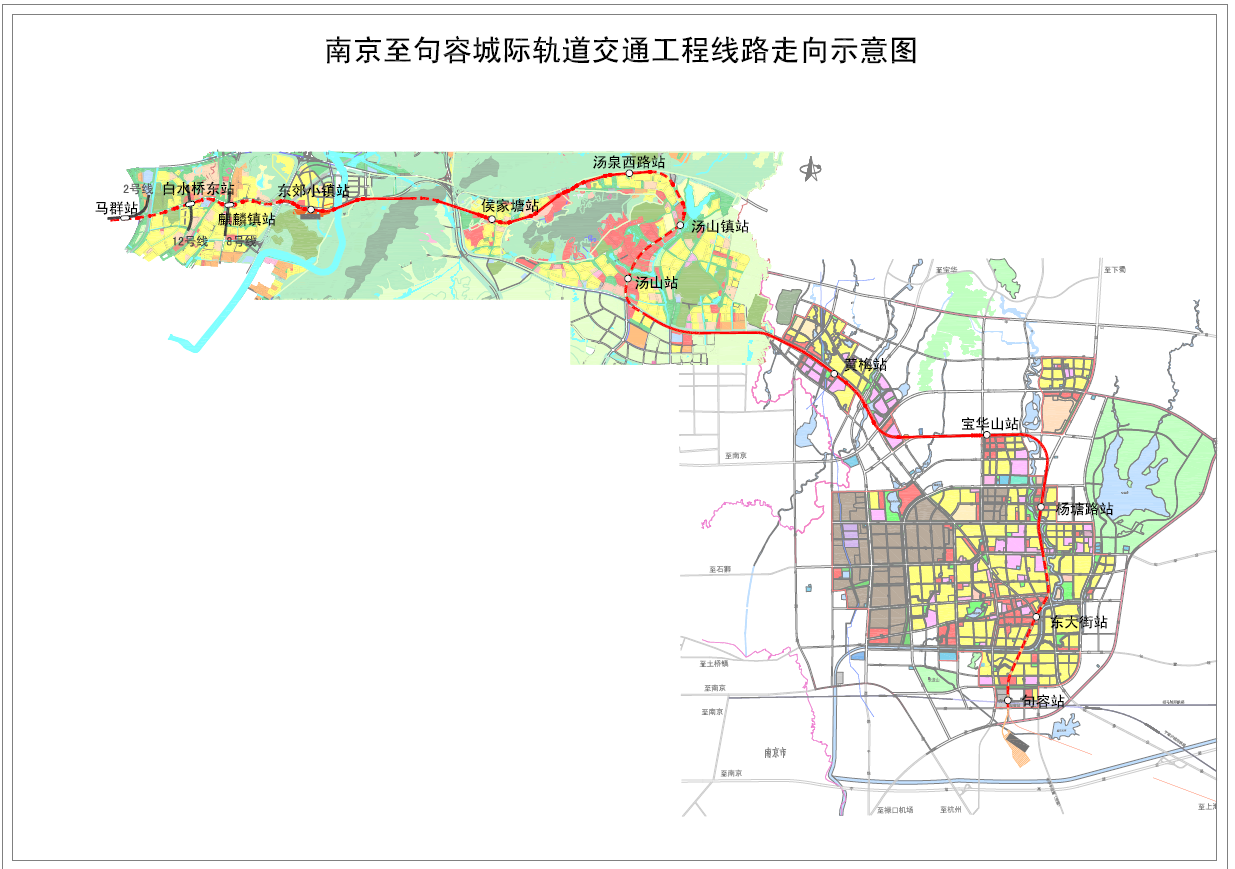Select the 句容站 terminus station dot

point(1008,700)
